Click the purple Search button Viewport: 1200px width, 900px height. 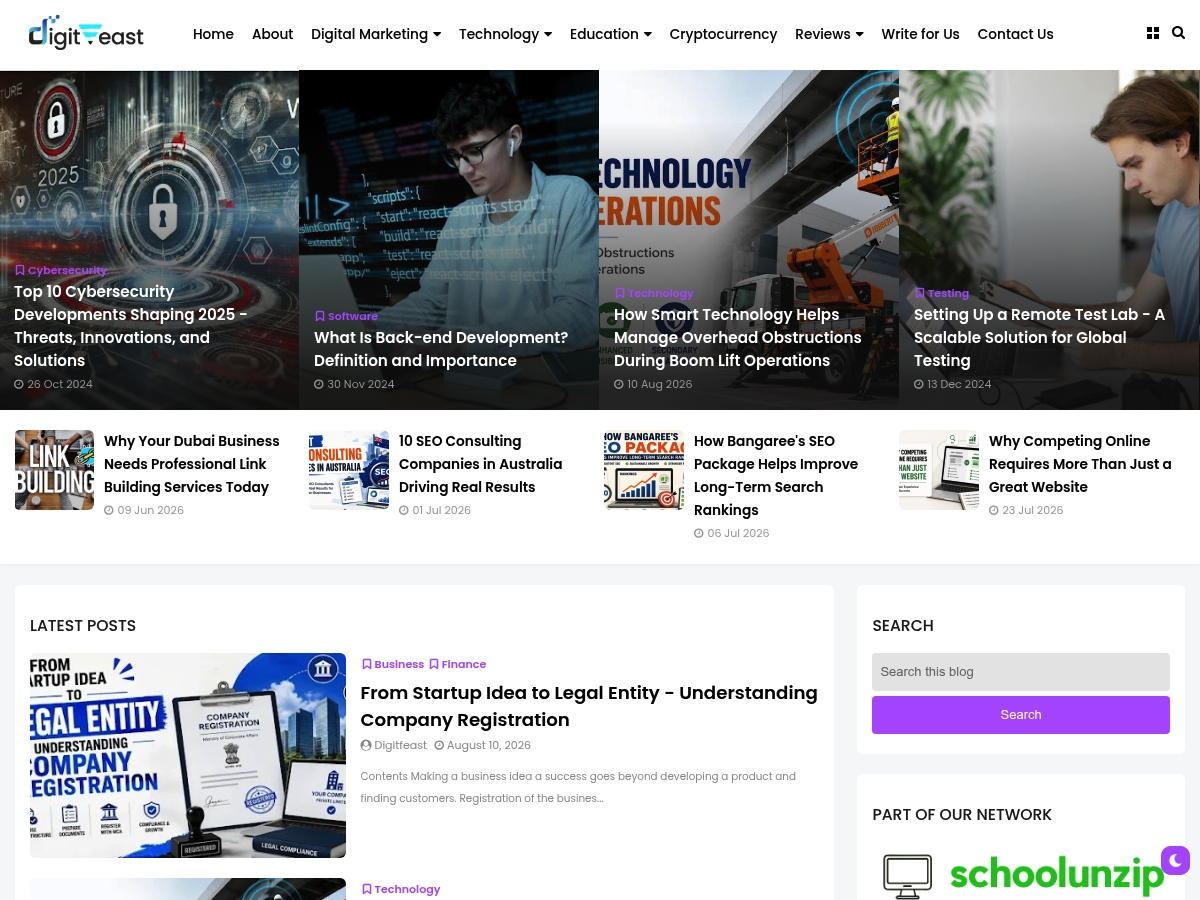click(x=1021, y=715)
